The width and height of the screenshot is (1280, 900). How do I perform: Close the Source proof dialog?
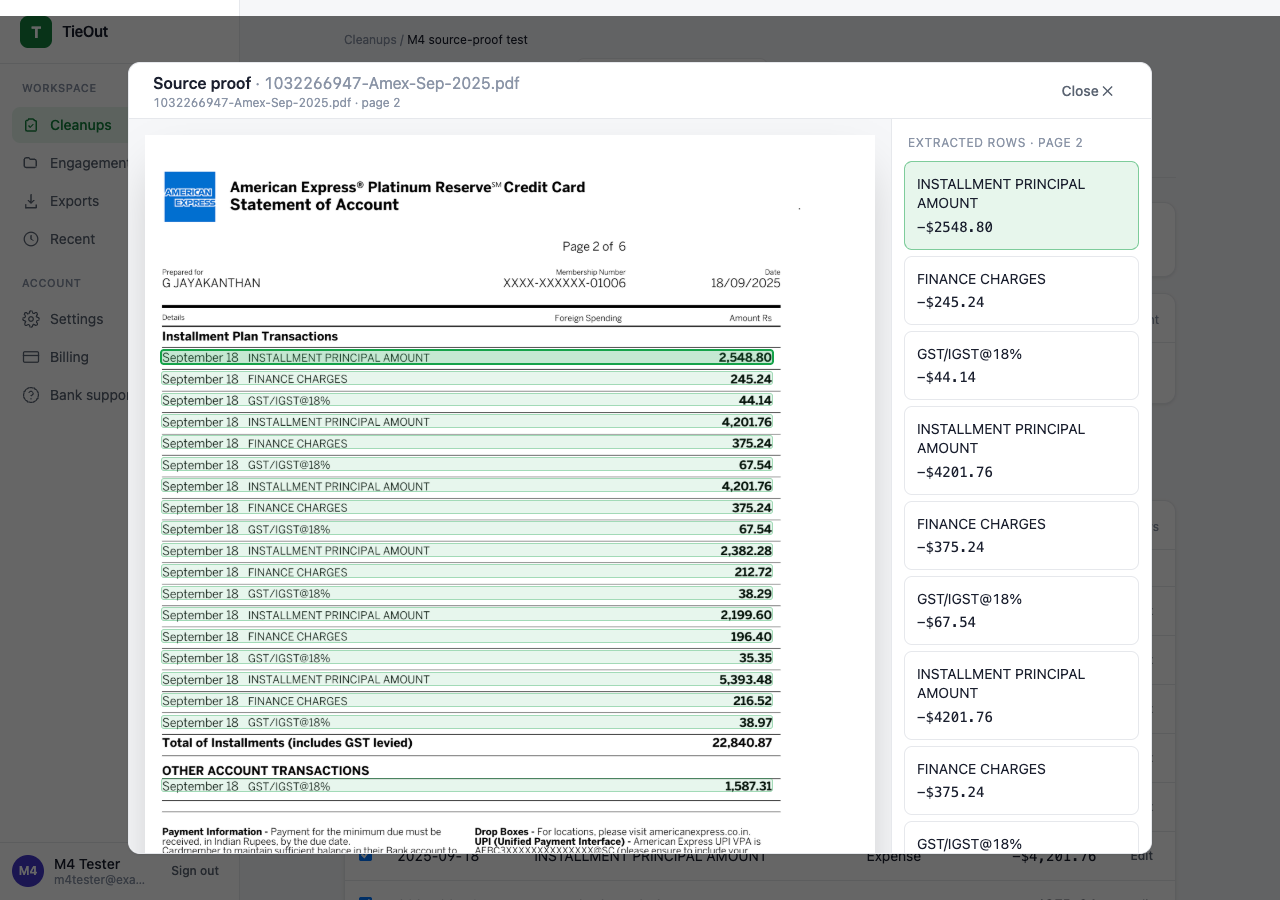tap(1087, 91)
